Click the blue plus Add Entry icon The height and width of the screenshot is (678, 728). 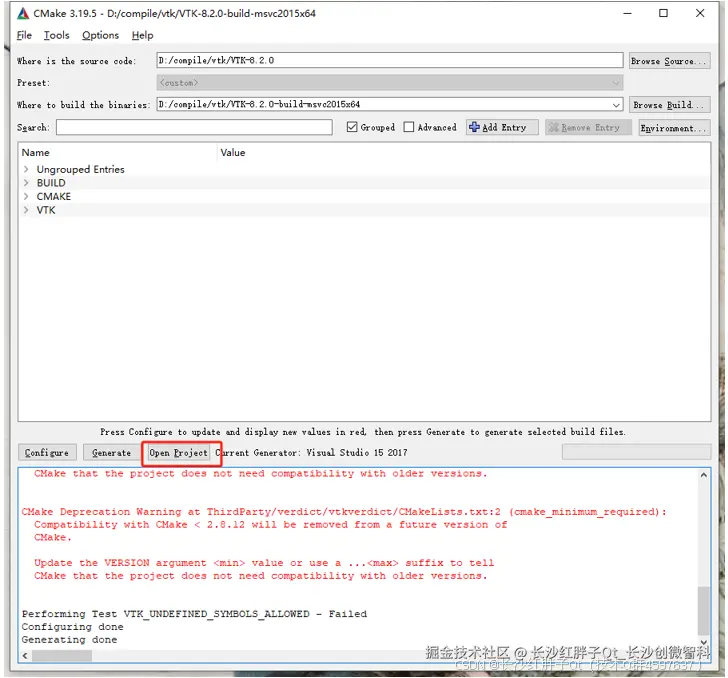(x=474, y=127)
